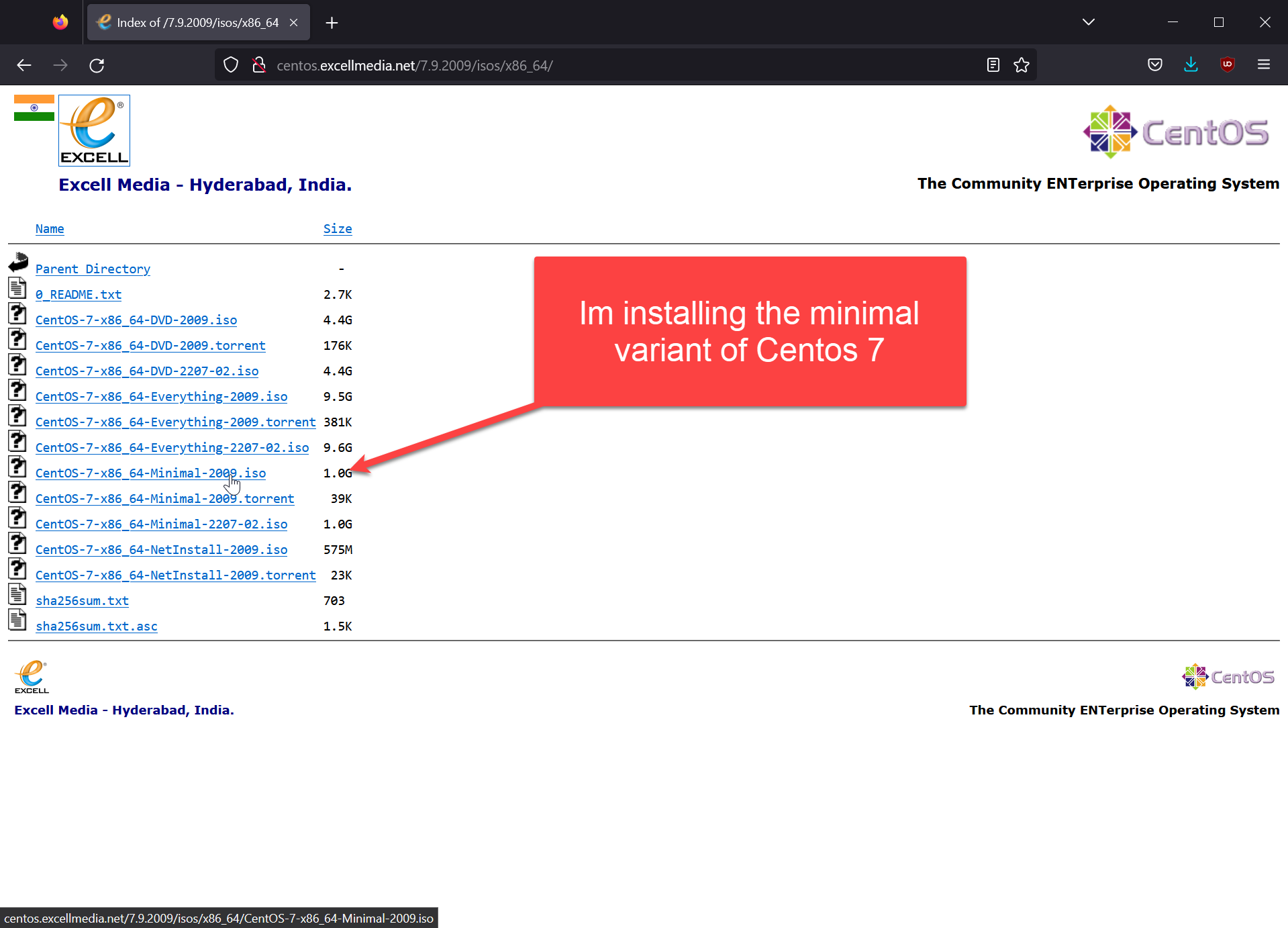This screenshot has height=928, width=1288.
Task: Reload the page with the refresh icon
Action: pyautogui.click(x=97, y=65)
